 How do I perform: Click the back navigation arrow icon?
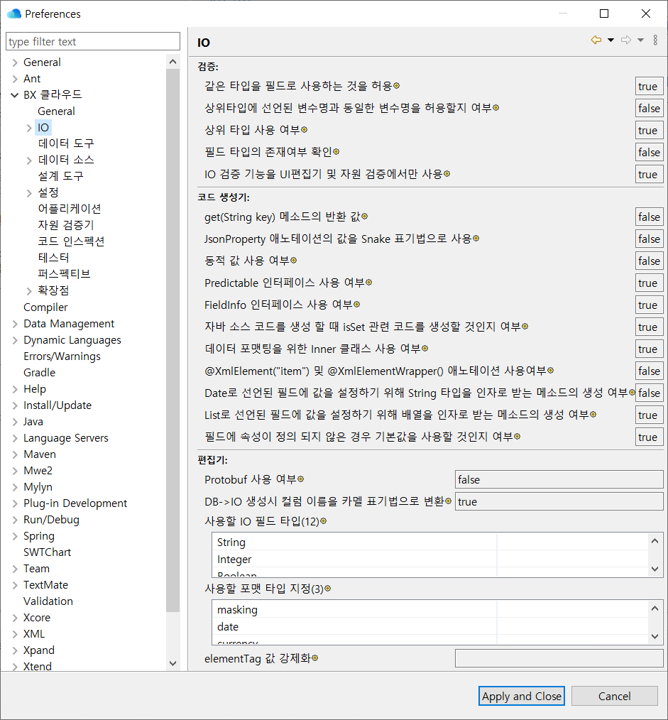click(x=596, y=41)
